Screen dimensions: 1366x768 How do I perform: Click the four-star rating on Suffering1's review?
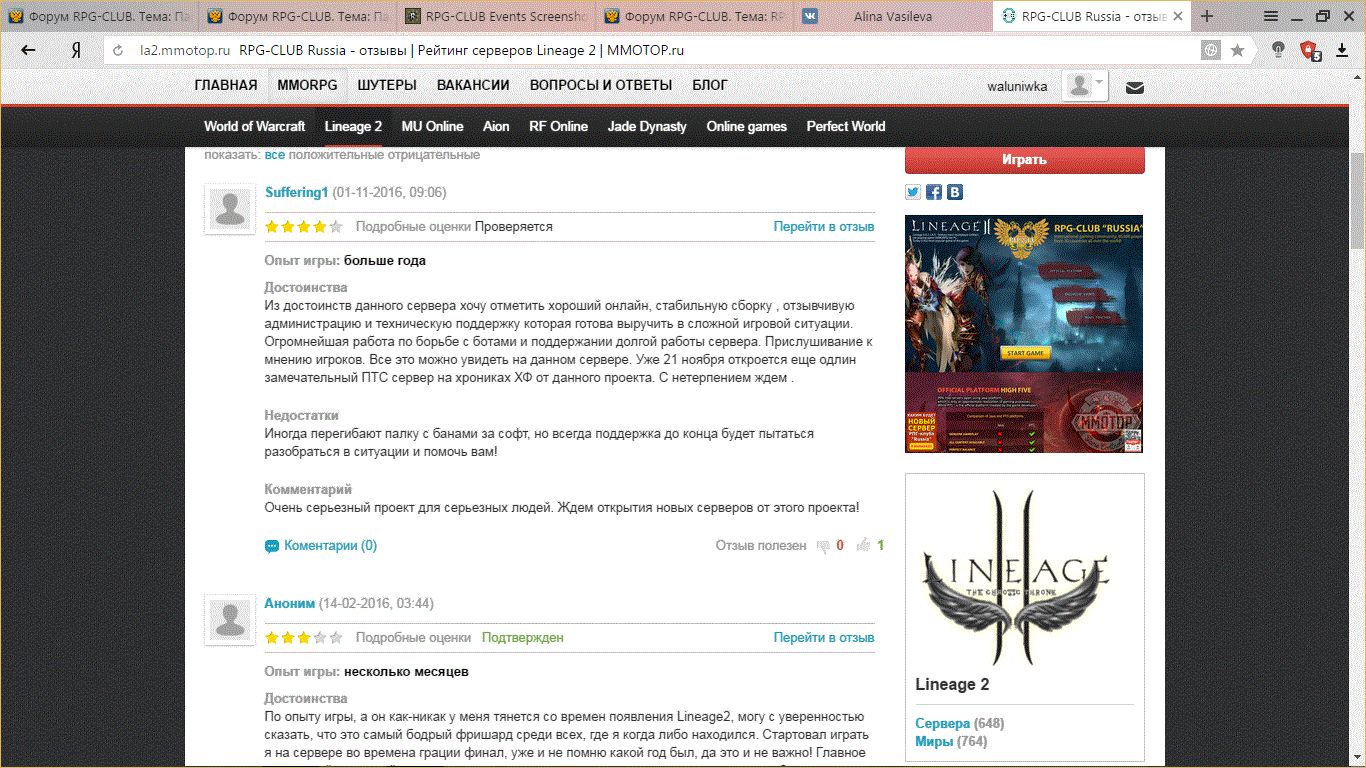304,227
